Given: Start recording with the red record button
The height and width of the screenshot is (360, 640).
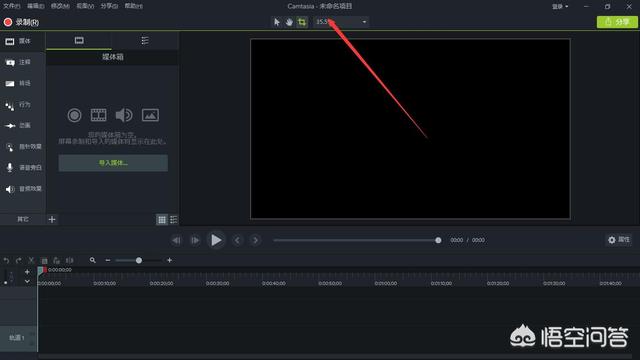Looking at the screenshot, I should click(21, 22).
